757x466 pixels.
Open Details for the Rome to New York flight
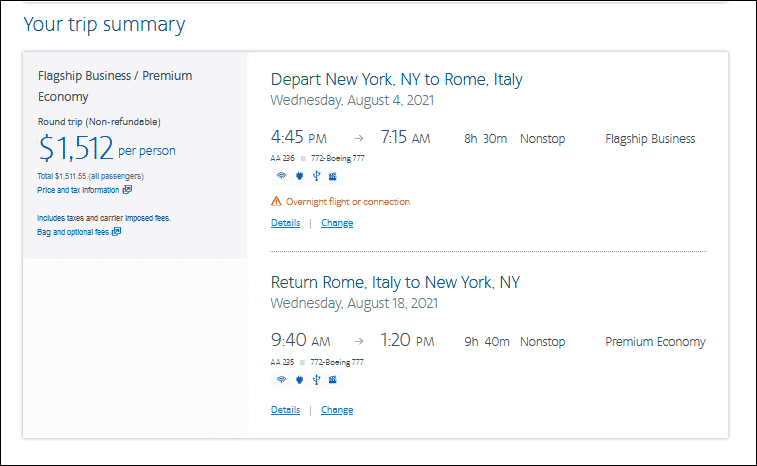tap(285, 410)
